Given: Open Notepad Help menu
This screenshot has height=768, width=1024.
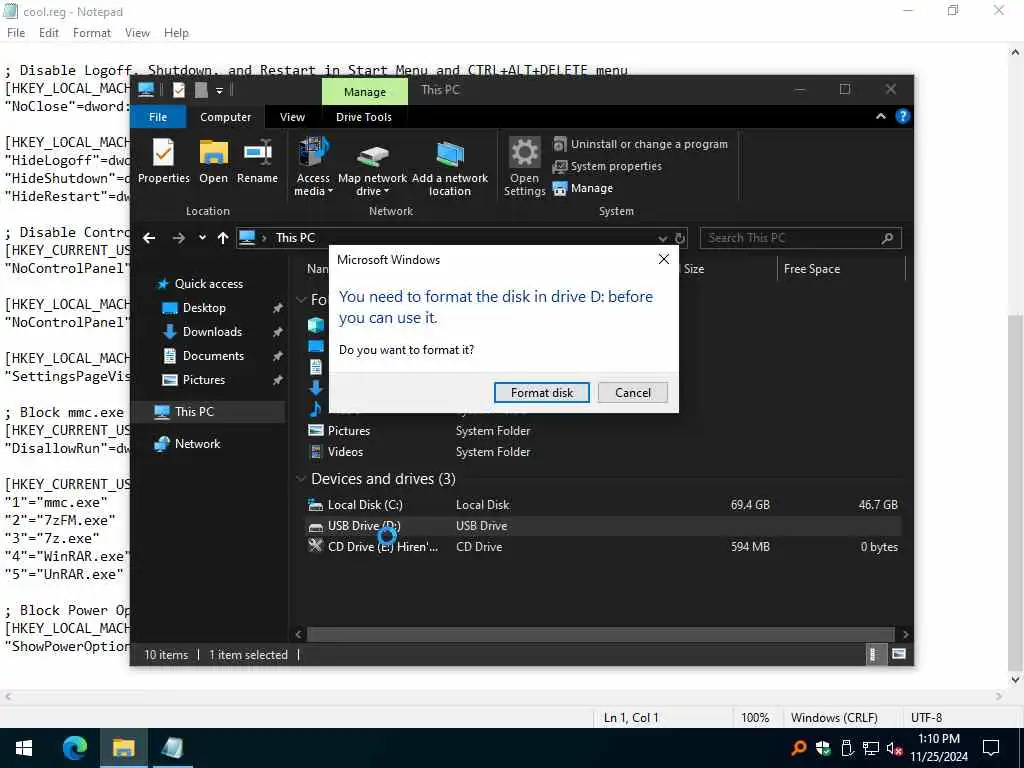Looking at the screenshot, I should tap(176, 33).
